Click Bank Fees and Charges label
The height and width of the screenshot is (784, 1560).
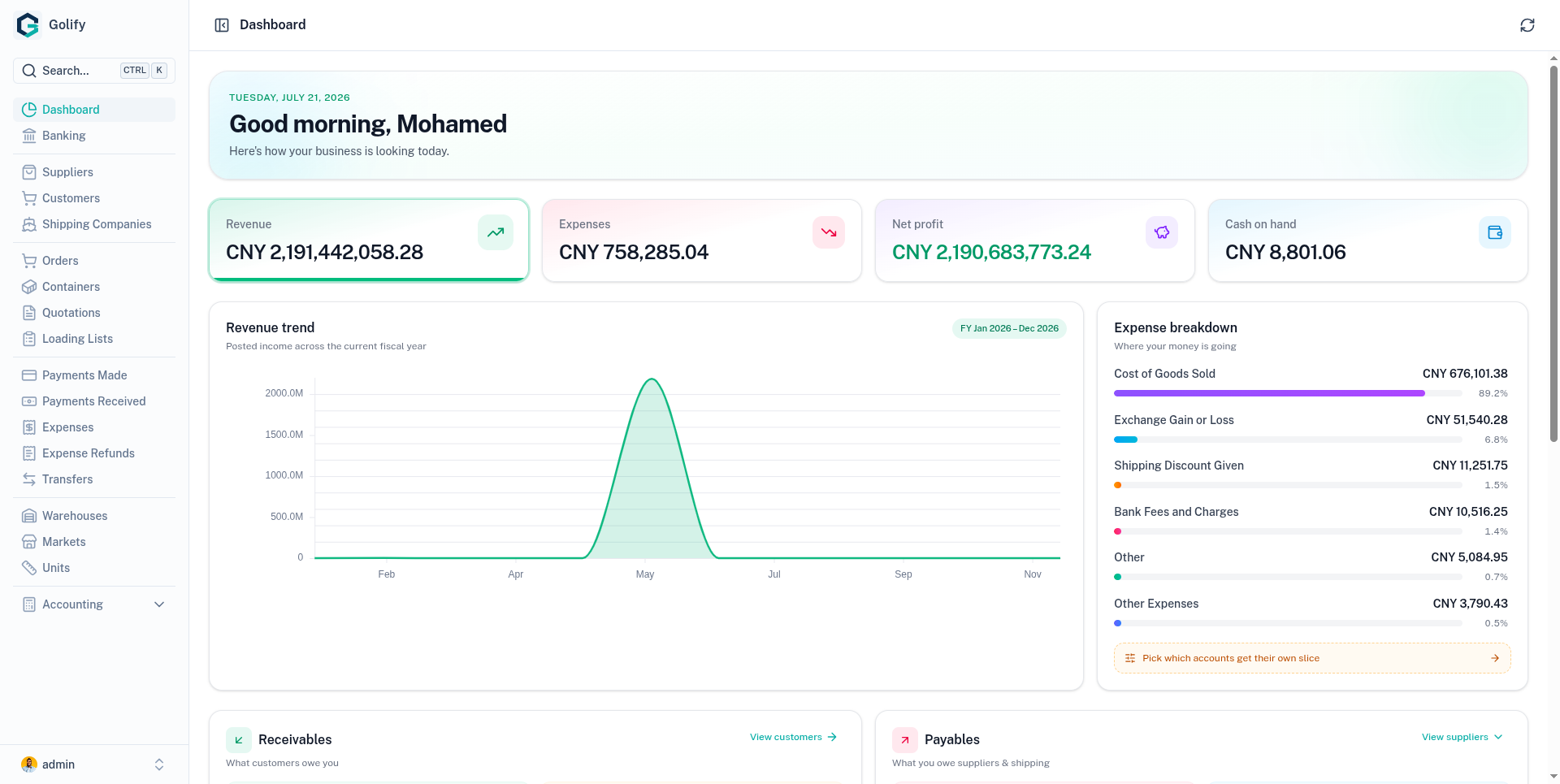click(1176, 512)
